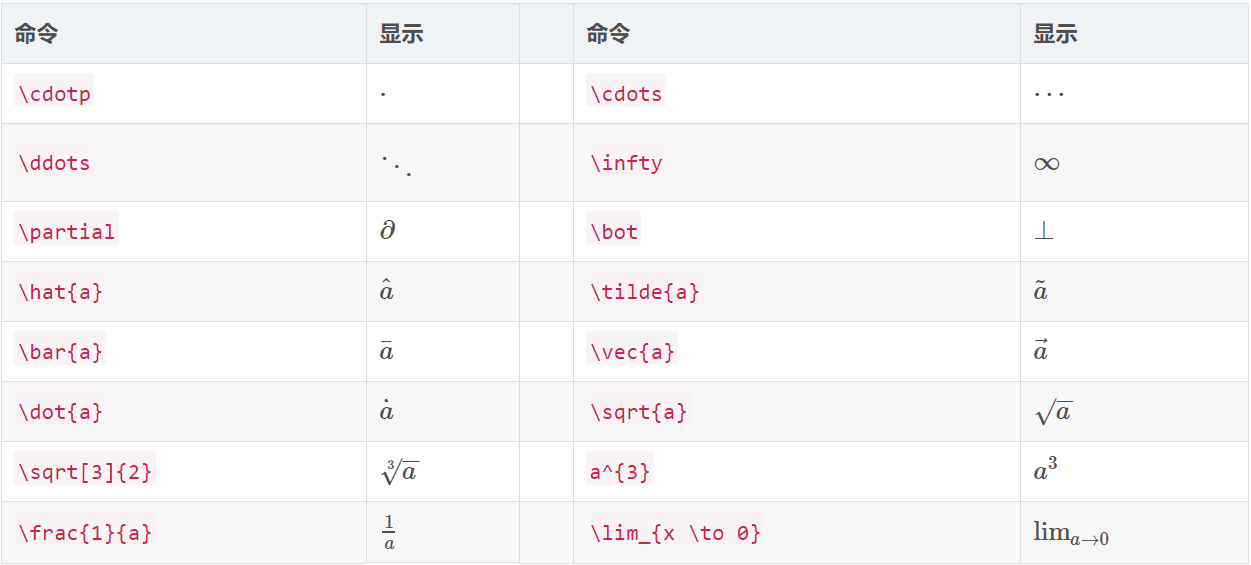Image resolution: width=1251 pixels, height=565 pixels.
Task: Click the a cubed rendered formula
Action: tap(1046, 470)
